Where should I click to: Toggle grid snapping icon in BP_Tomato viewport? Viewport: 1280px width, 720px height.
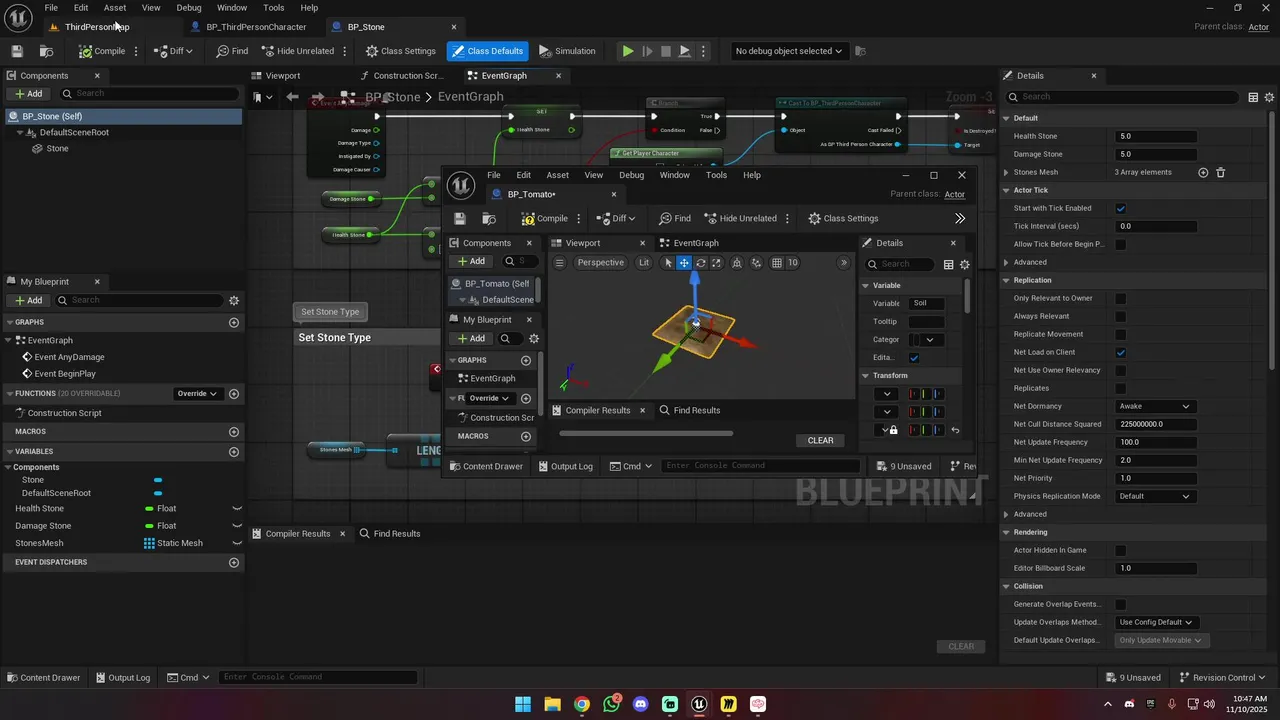tap(776, 263)
